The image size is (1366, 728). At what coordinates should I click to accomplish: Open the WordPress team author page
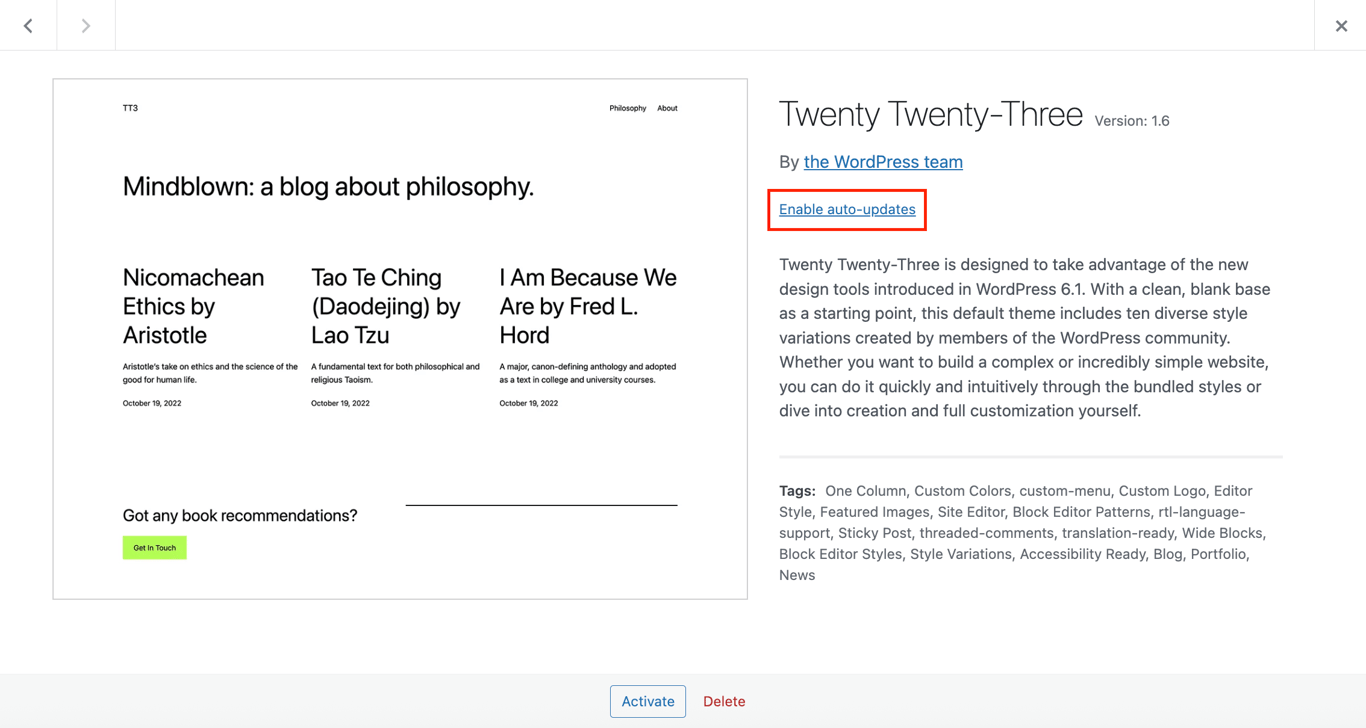(x=883, y=162)
